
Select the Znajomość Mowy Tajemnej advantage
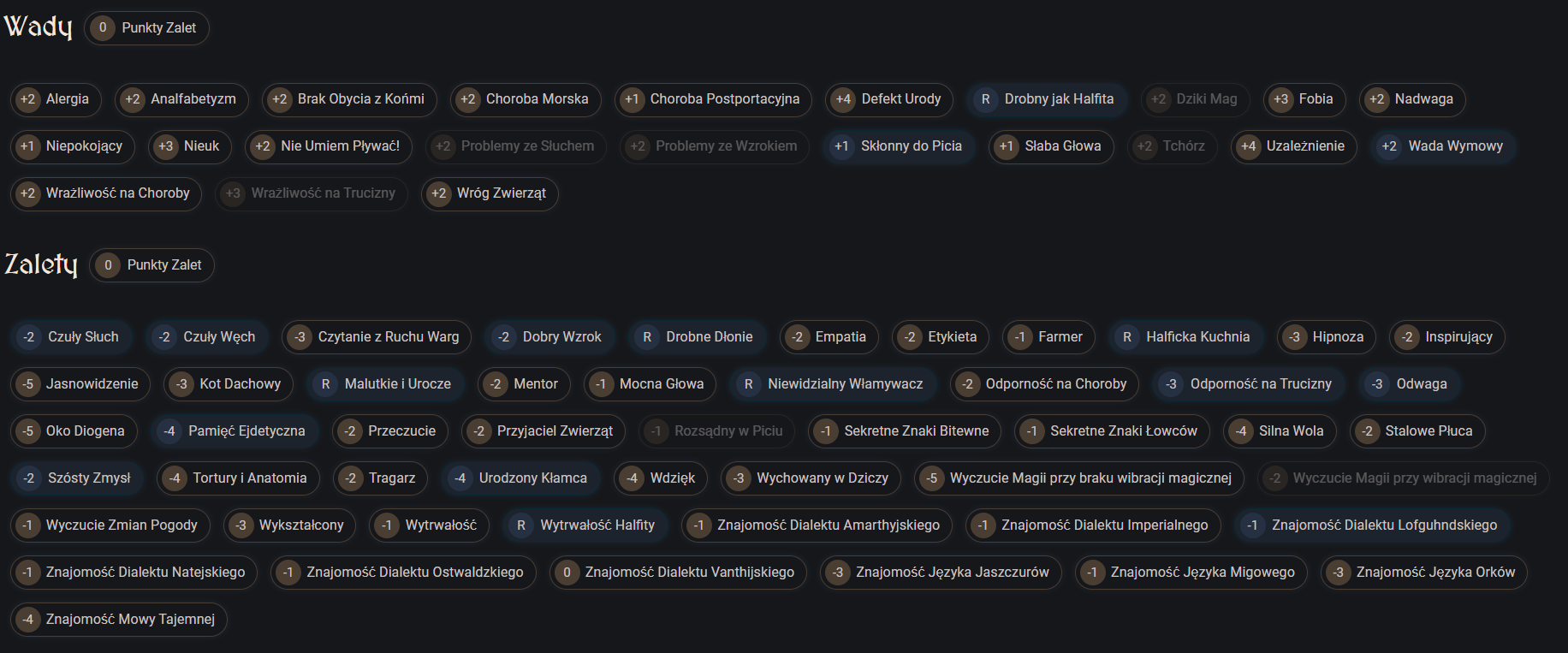pyautogui.click(x=118, y=620)
